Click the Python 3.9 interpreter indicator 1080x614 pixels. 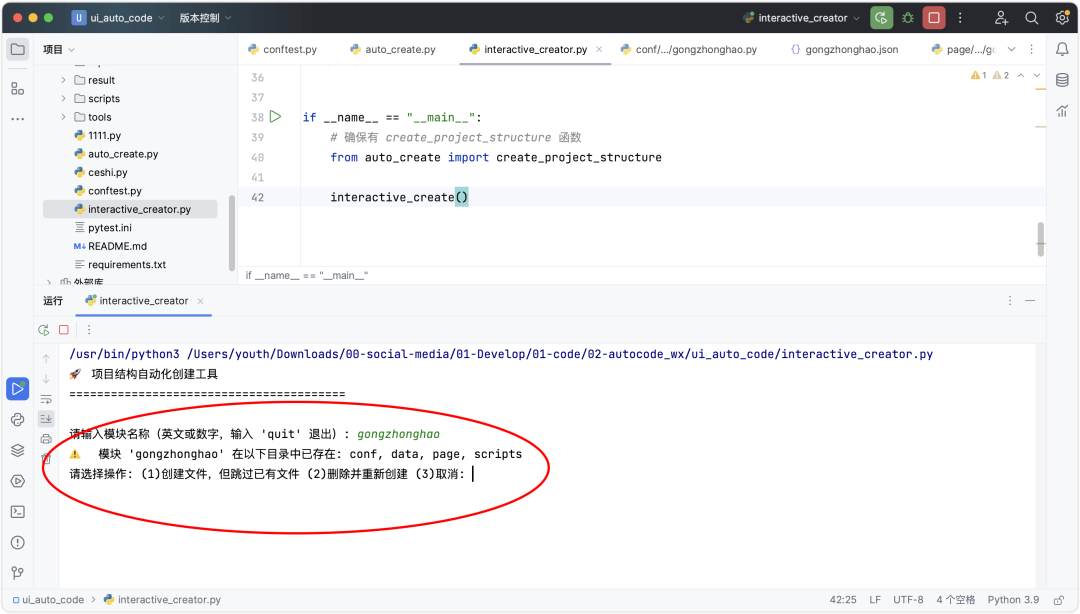click(1013, 600)
